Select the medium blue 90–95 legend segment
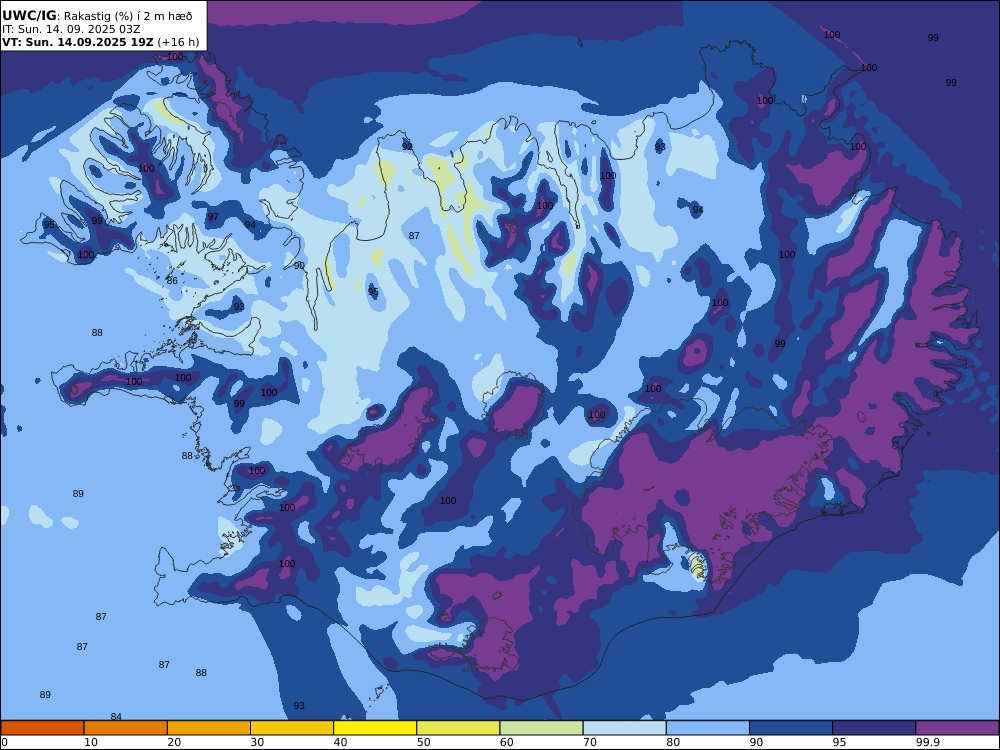The width and height of the screenshot is (1000, 750). tap(791, 728)
